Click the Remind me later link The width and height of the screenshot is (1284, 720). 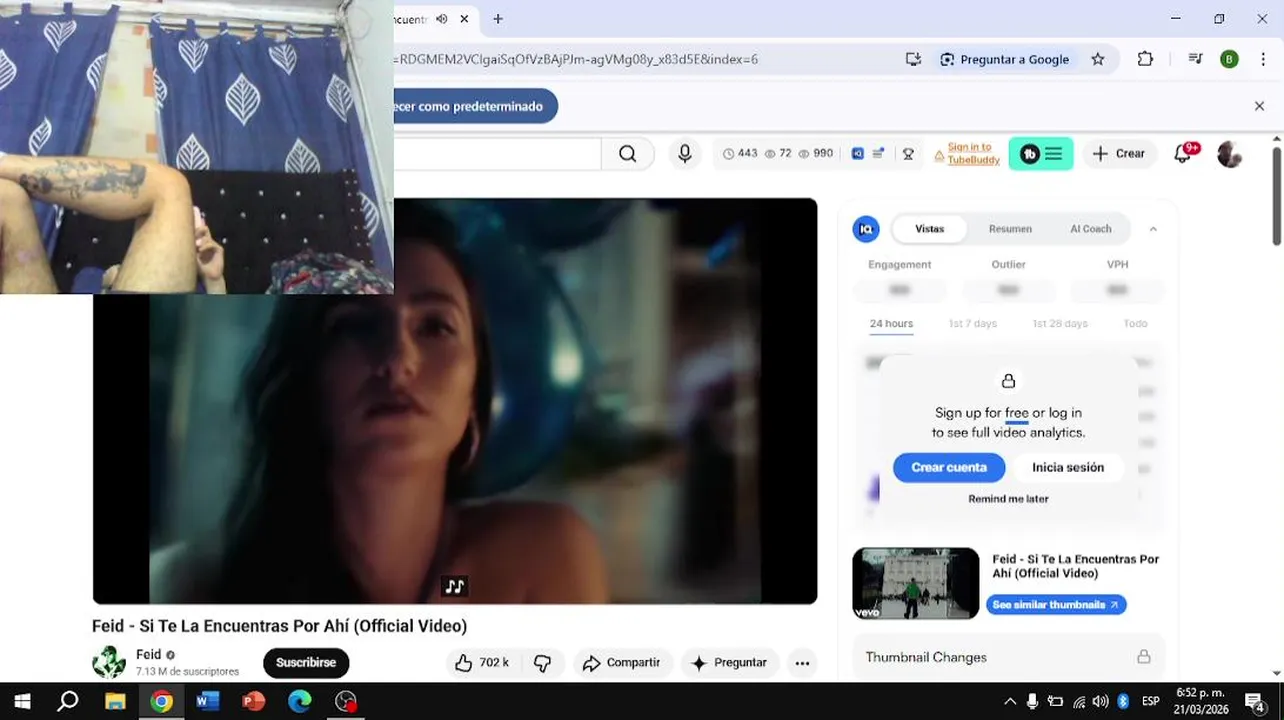(1008, 499)
